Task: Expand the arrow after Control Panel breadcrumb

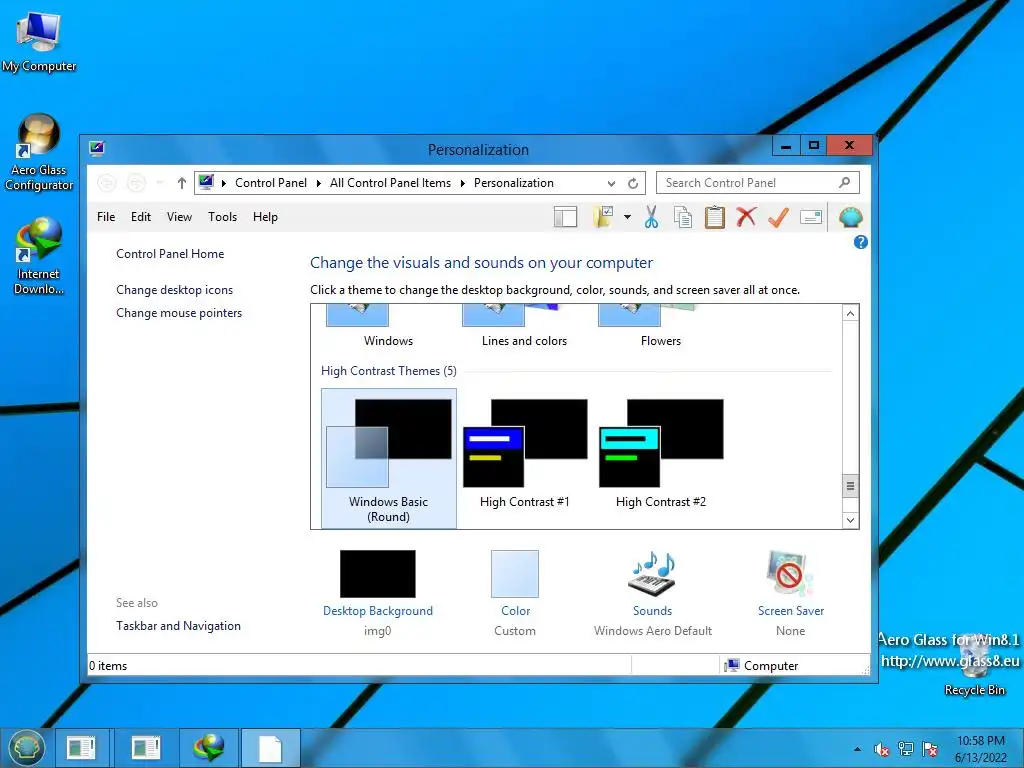Action: point(318,184)
